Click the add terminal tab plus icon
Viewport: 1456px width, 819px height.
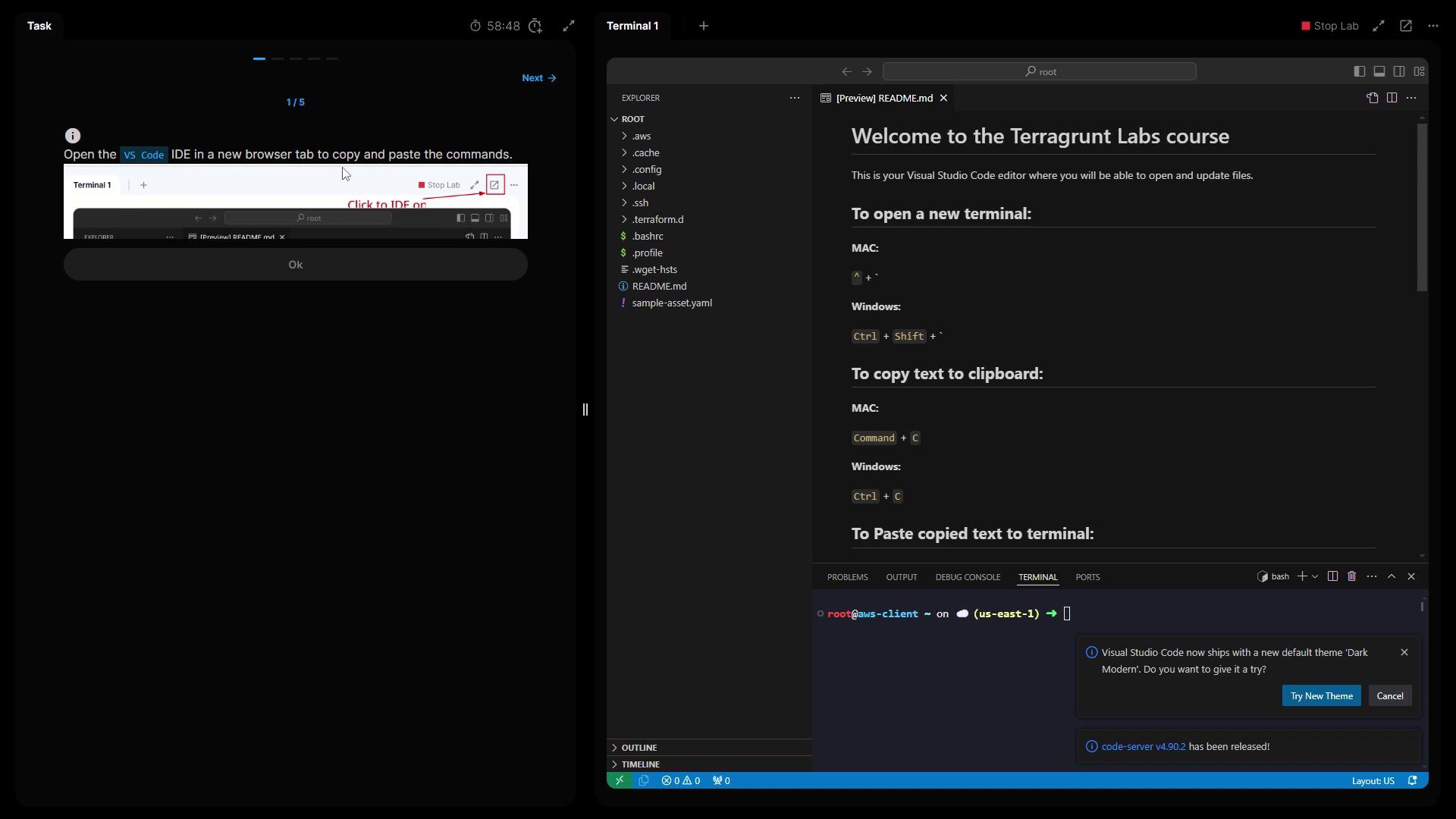(704, 26)
